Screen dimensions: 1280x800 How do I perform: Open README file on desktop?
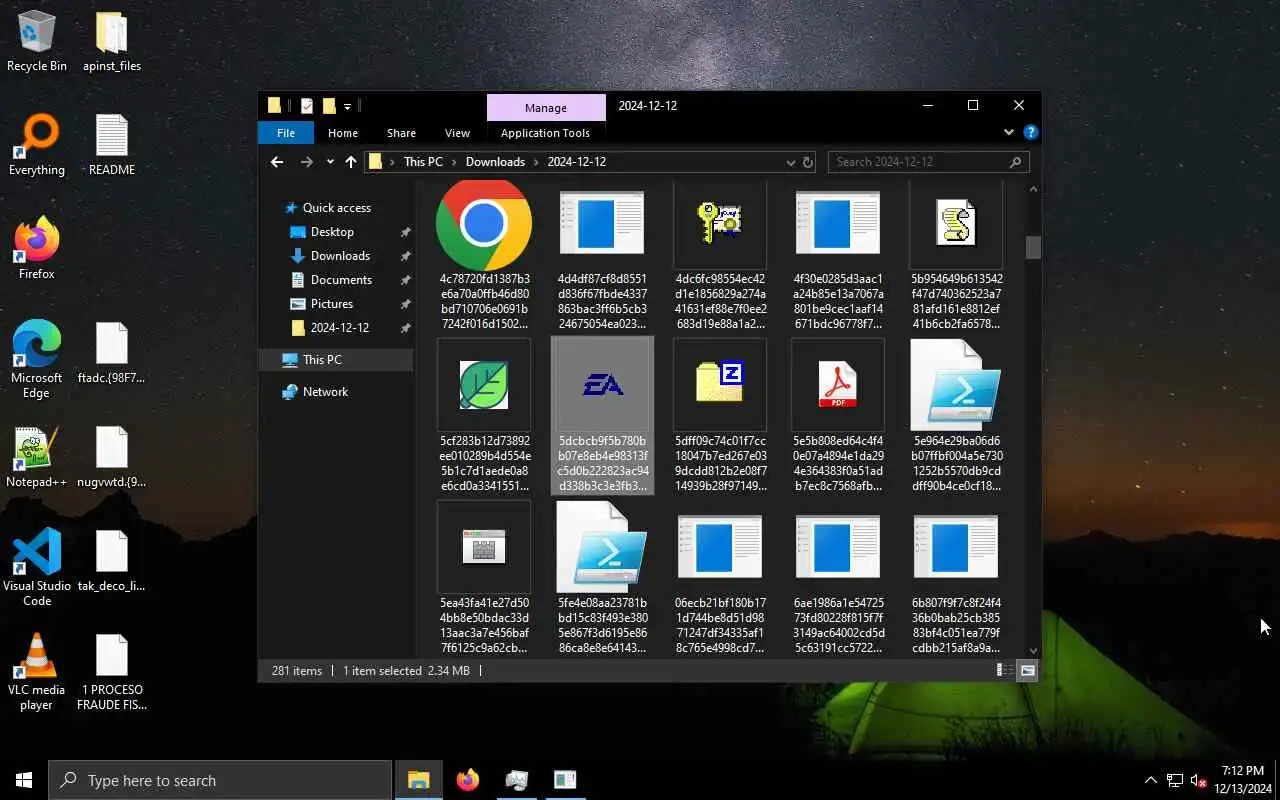click(x=112, y=146)
